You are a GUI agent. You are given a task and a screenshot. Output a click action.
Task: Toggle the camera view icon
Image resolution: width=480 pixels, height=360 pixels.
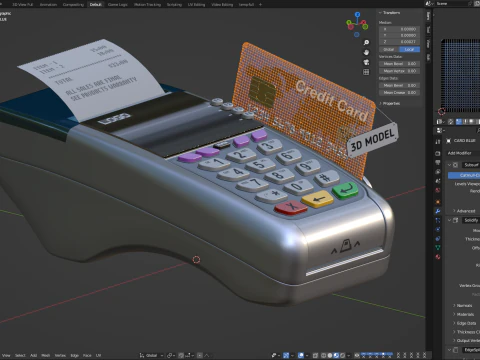click(366, 62)
